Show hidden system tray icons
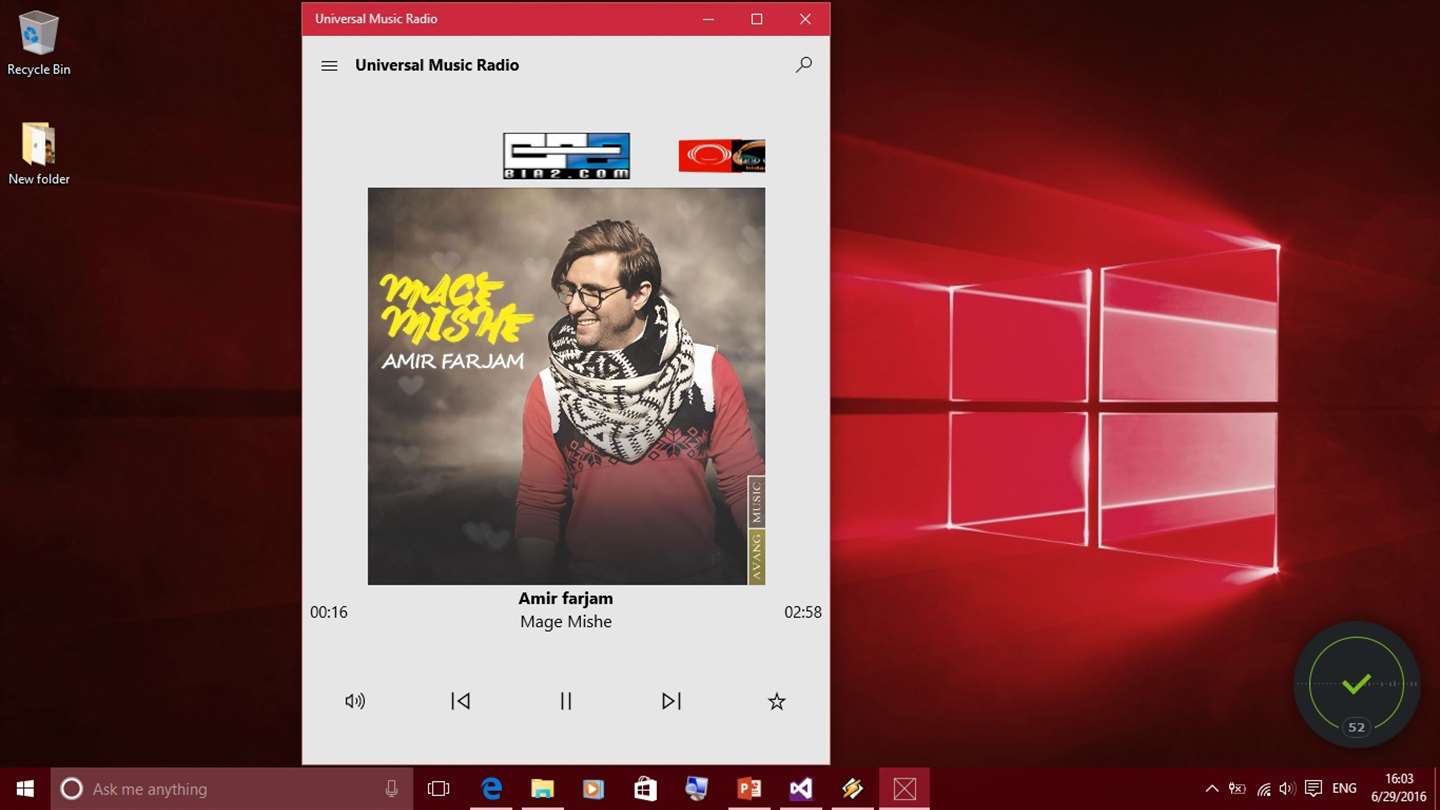Image resolution: width=1440 pixels, height=810 pixels. click(x=1212, y=789)
